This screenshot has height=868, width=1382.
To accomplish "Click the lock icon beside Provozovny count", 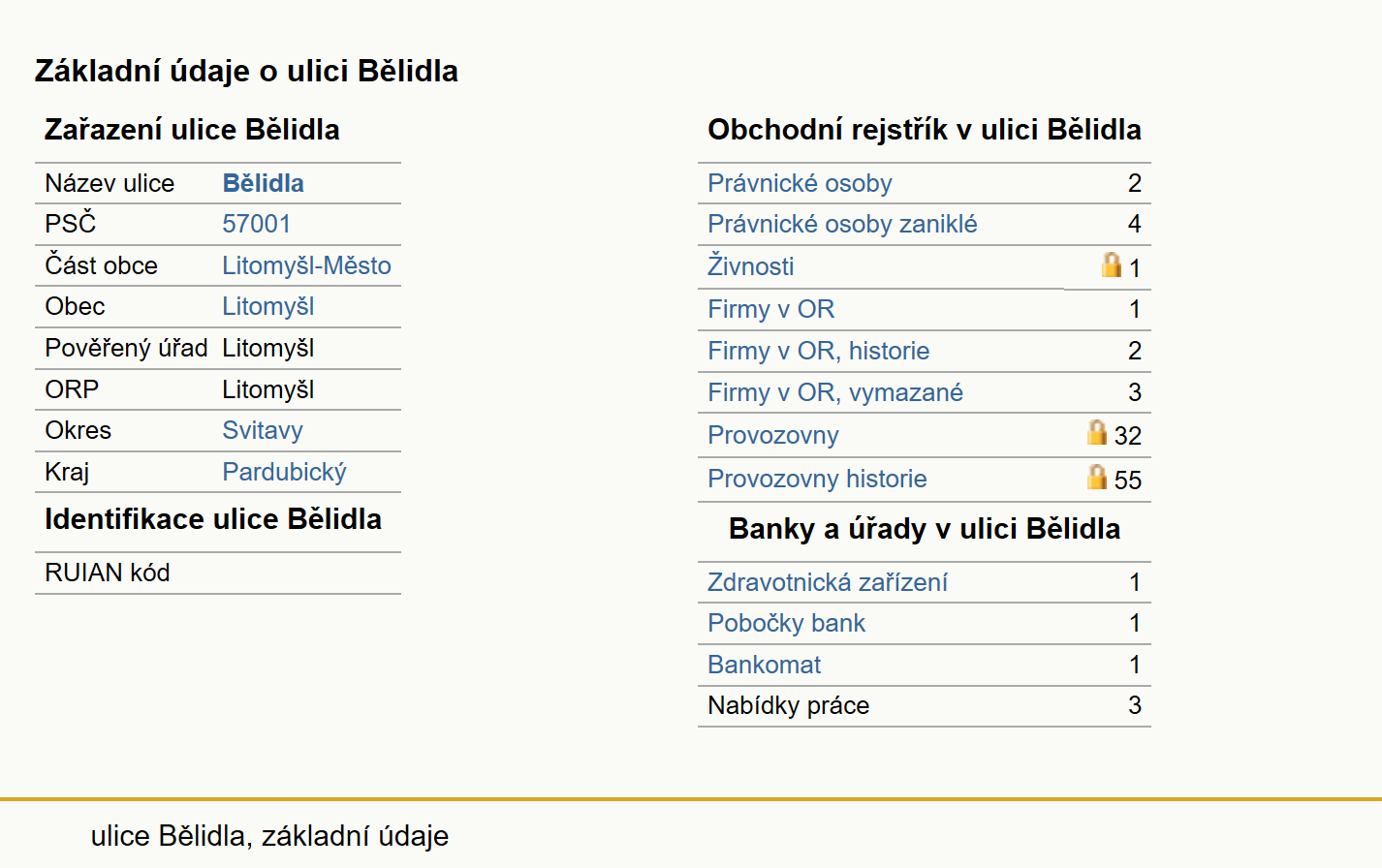I will pos(1096,432).
